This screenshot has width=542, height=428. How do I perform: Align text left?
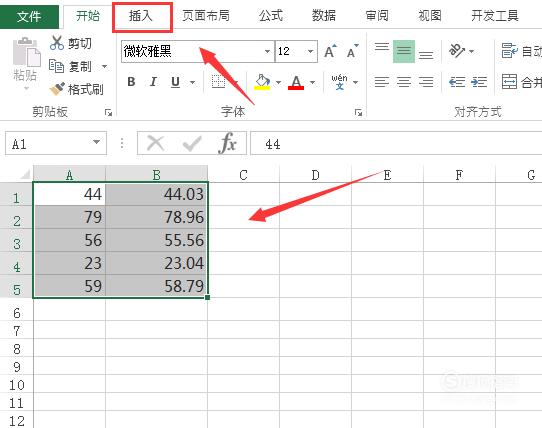click(382, 82)
